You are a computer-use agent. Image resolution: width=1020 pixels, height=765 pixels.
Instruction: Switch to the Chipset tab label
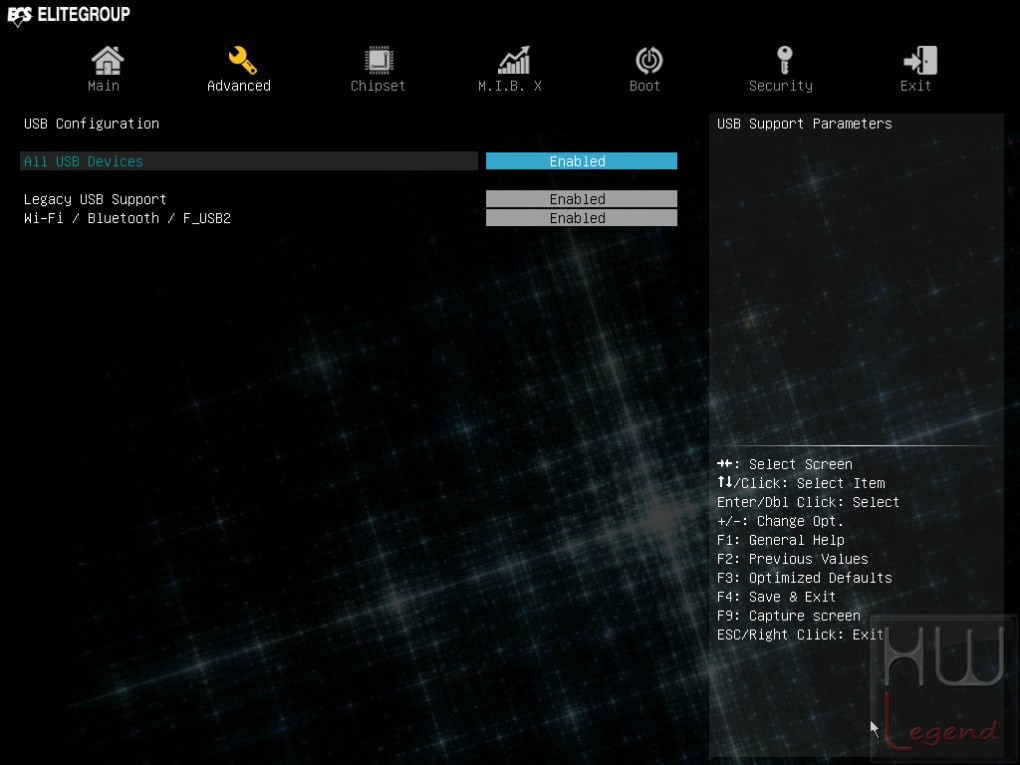[x=378, y=86]
